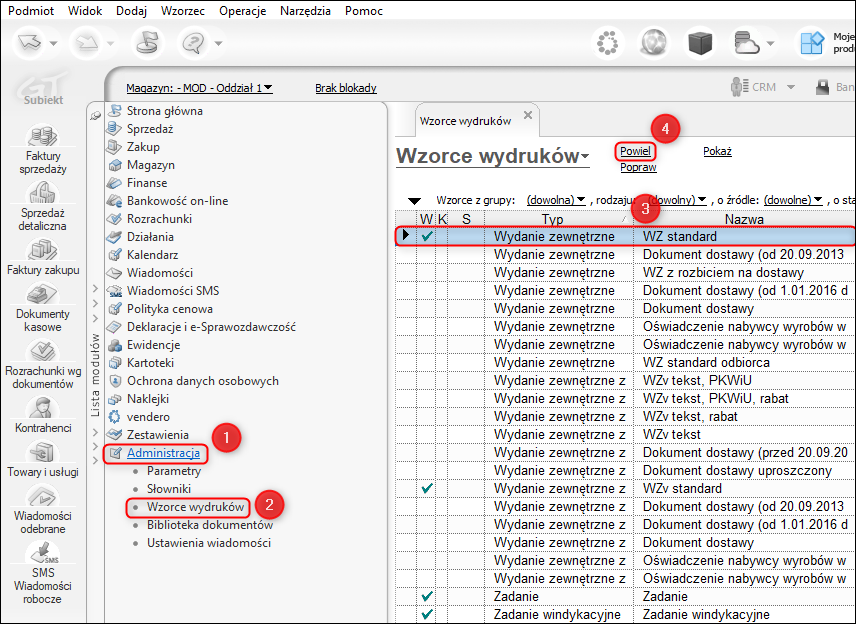856x624 pixels.
Task: Open Dokumenty kasowe shortcut icon
Action: (x=42, y=295)
